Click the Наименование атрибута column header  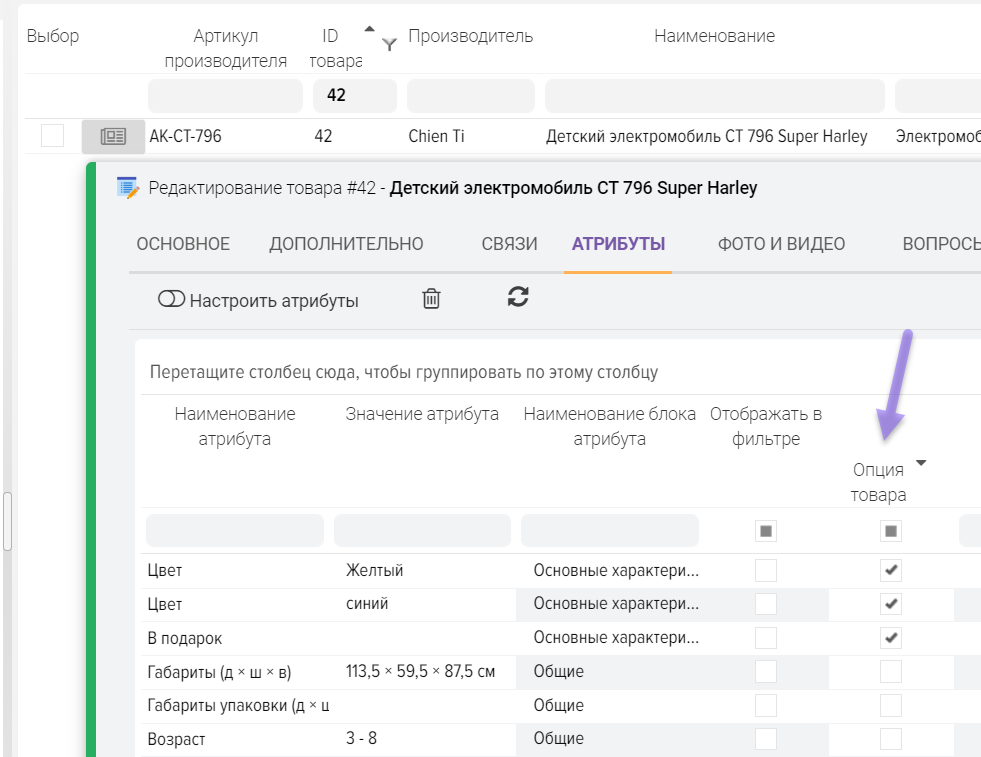(x=235, y=426)
